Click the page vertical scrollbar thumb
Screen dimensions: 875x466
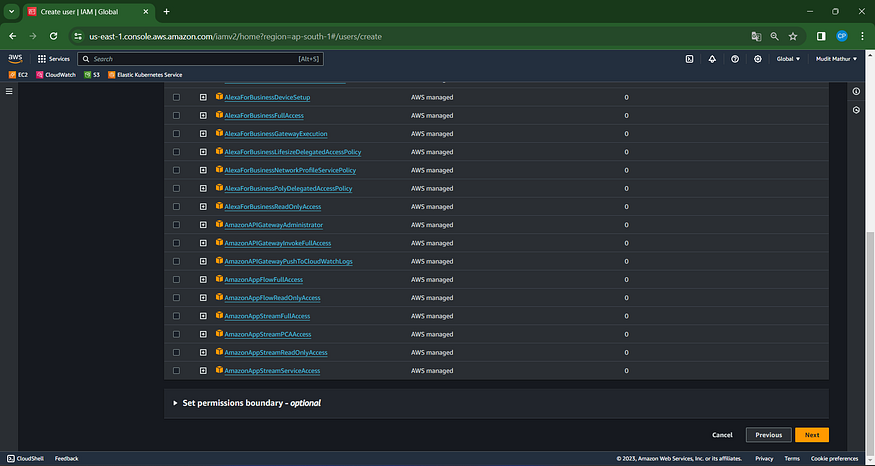click(x=869, y=340)
